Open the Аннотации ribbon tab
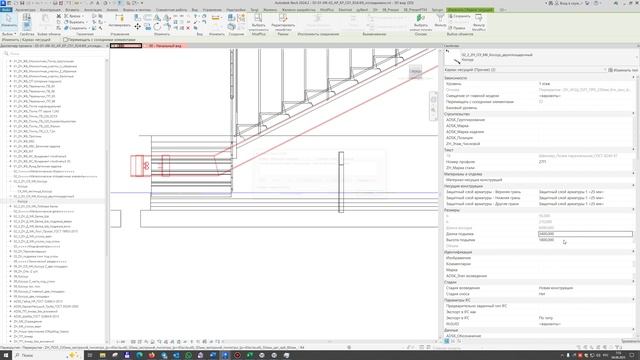 click(x=93, y=10)
